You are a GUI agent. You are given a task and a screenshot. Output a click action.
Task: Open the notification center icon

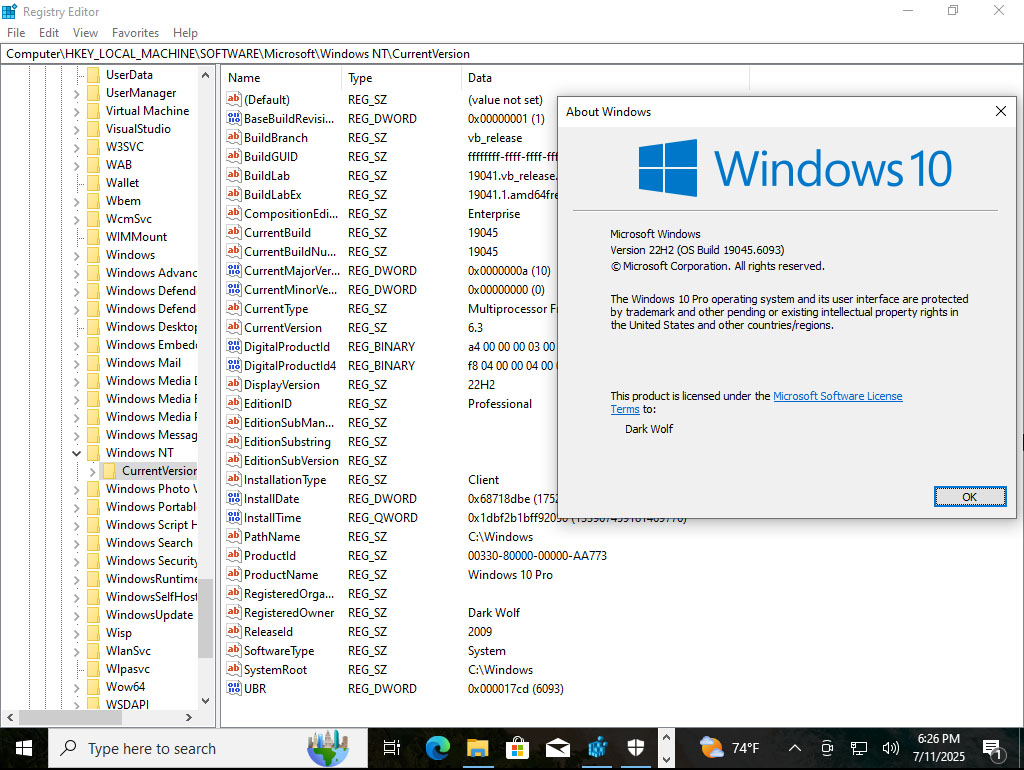pyautogui.click(x=993, y=748)
